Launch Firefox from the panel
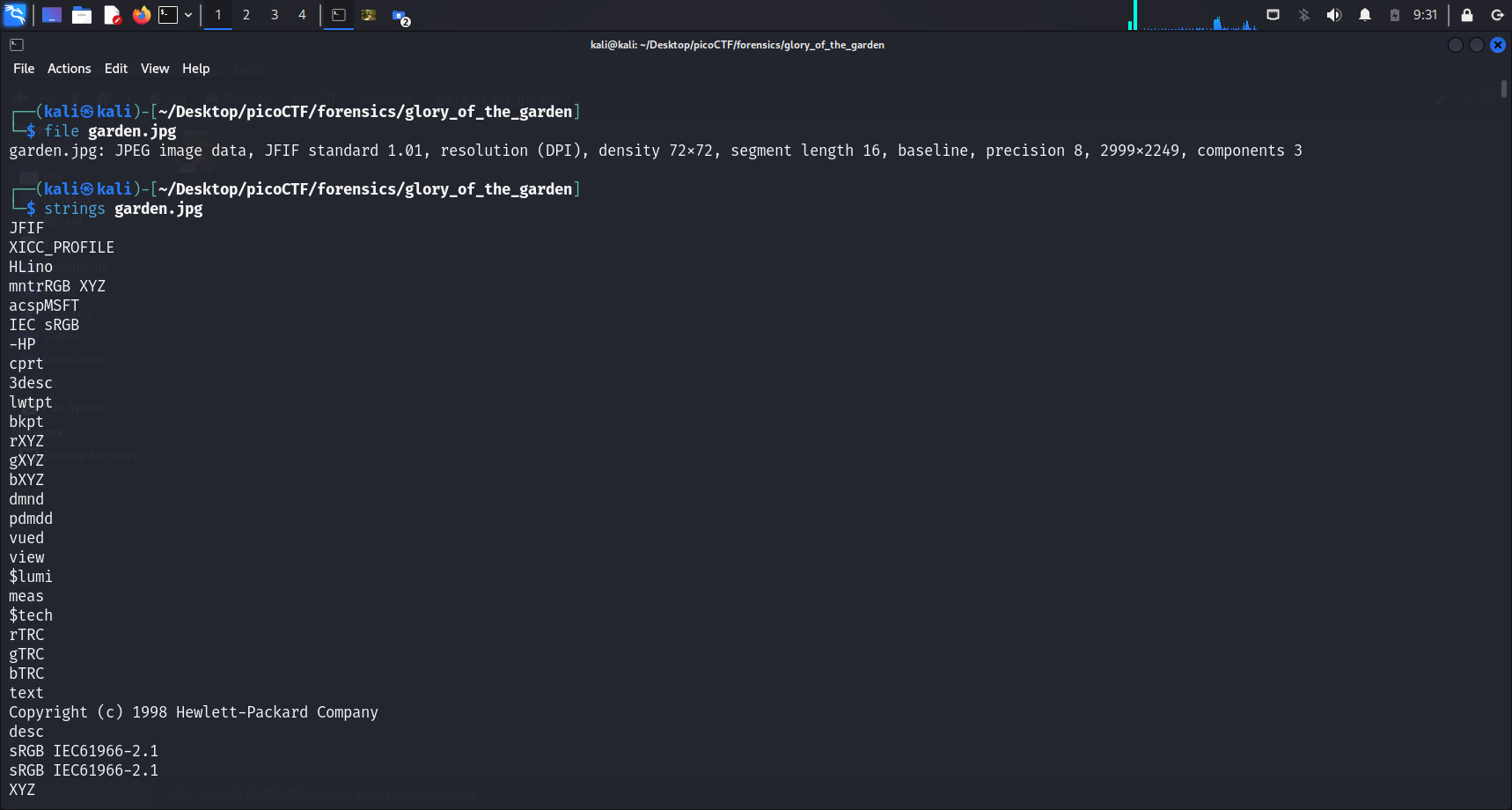 point(141,15)
